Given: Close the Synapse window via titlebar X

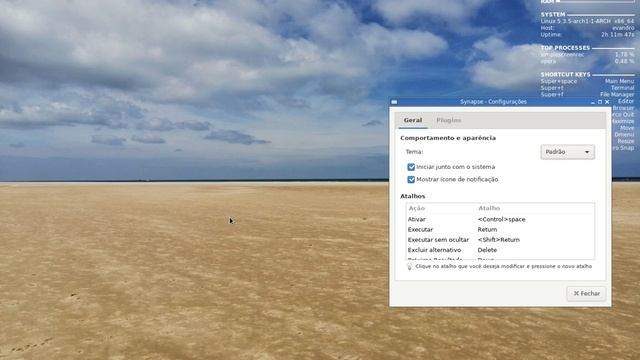Looking at the screenshot, I should click(607, 102).
